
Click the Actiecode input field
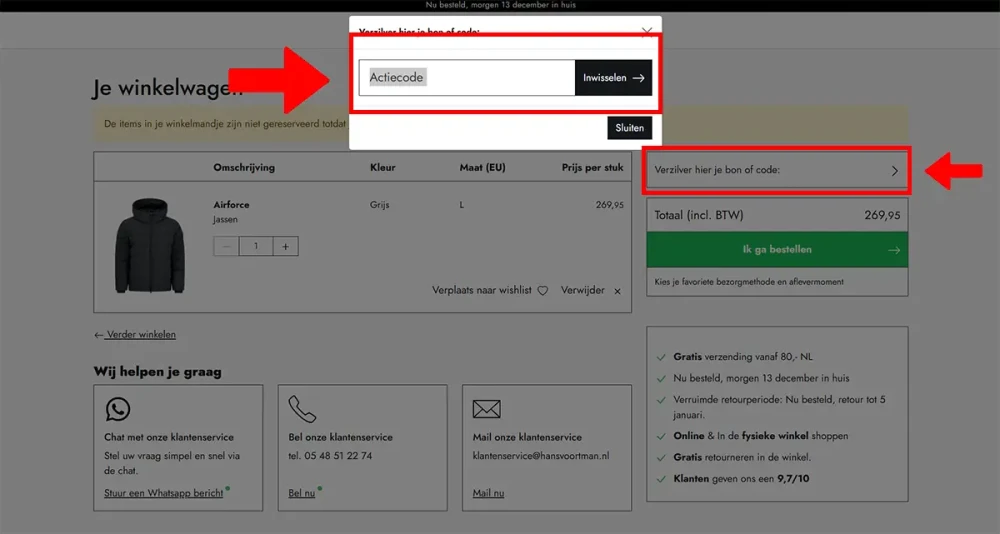point(466,78)
